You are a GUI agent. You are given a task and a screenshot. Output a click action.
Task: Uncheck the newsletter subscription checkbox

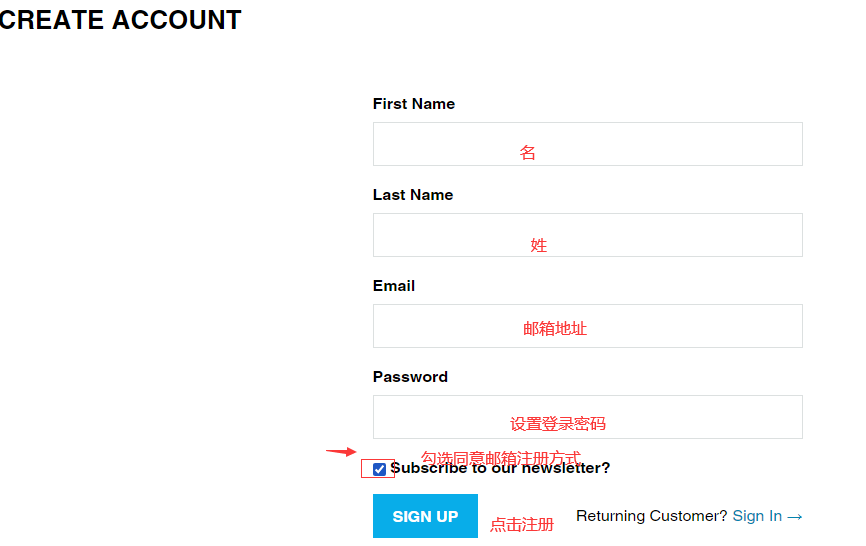point(379,469)
